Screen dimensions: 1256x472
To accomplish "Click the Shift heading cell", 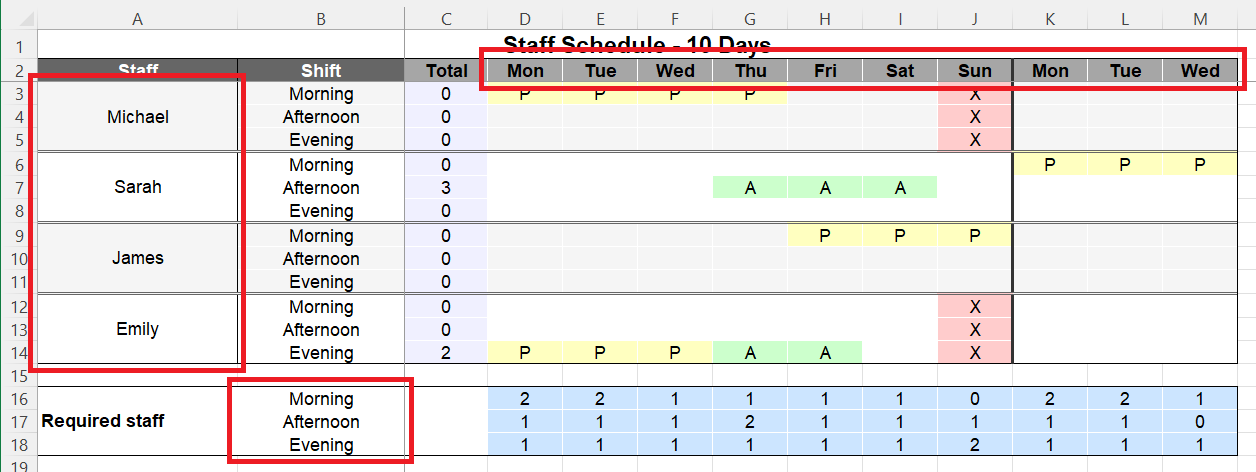I will [x=321, y=71].
